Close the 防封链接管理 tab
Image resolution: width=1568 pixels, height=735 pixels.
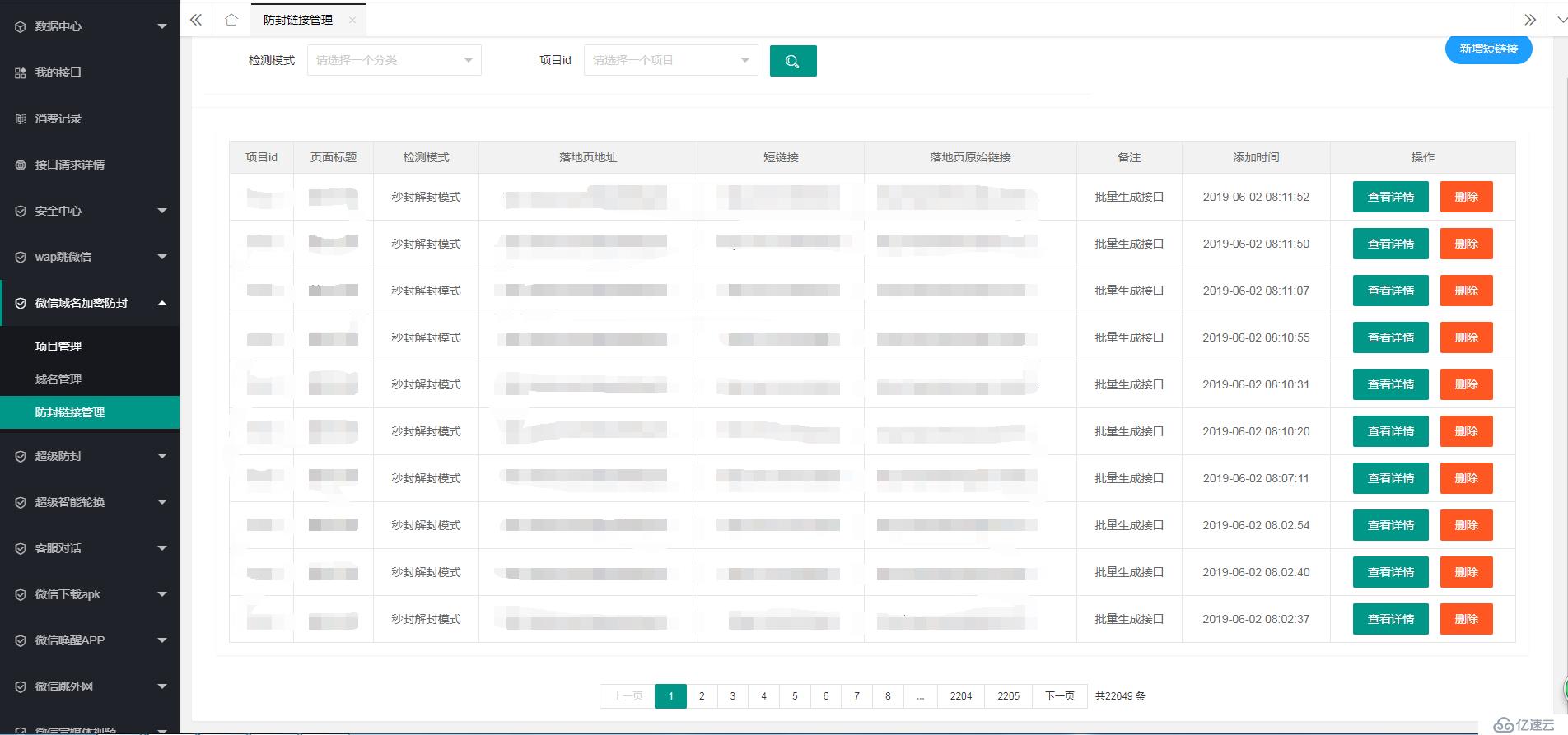352,20
